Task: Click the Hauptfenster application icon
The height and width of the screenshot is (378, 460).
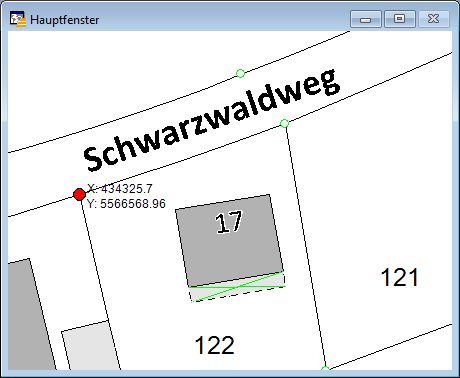Action: coord(17,19)
